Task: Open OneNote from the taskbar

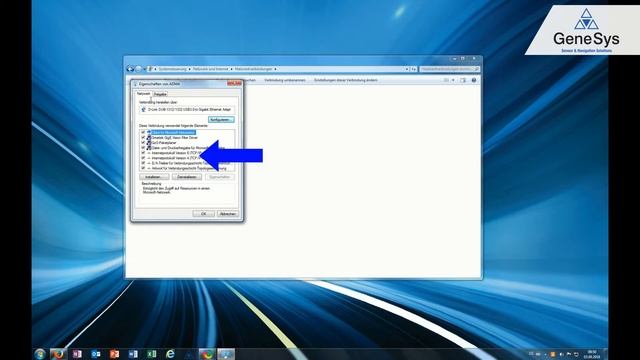Action: (x=77, y=354)
